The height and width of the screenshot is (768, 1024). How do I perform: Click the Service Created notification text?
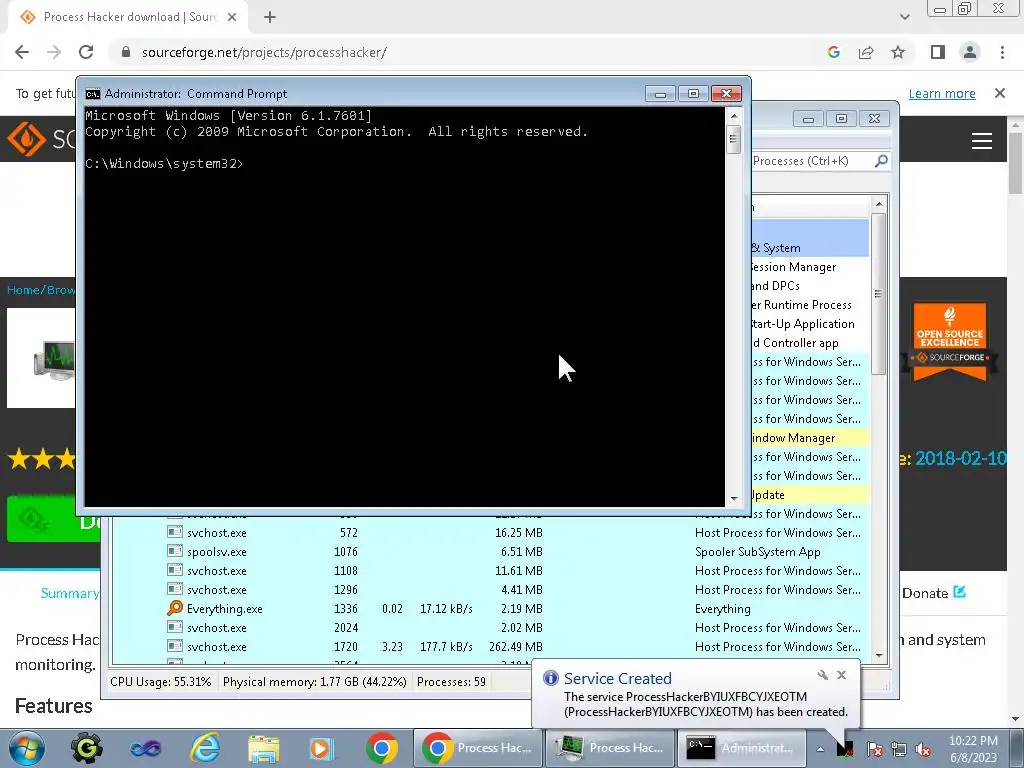[x=705, y=704]
